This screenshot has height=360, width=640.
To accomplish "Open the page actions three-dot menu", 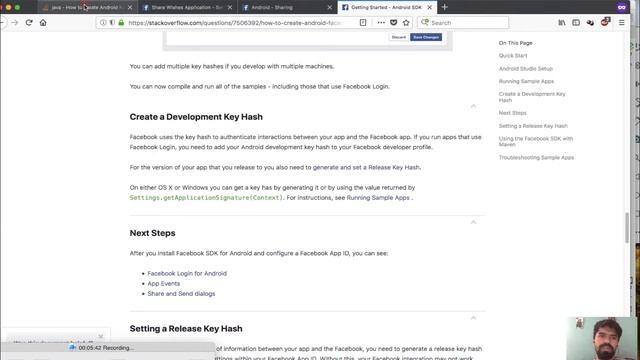I will click(x=381, y=22).
